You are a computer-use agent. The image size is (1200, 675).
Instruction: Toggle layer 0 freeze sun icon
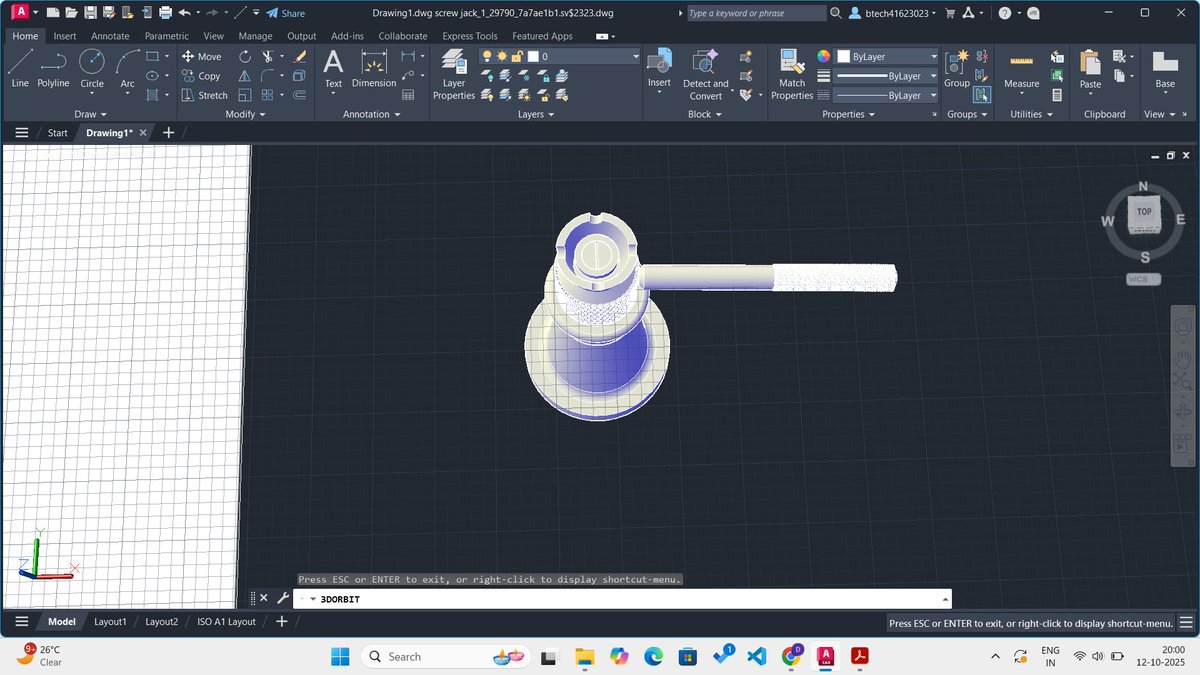click(502, 57)
